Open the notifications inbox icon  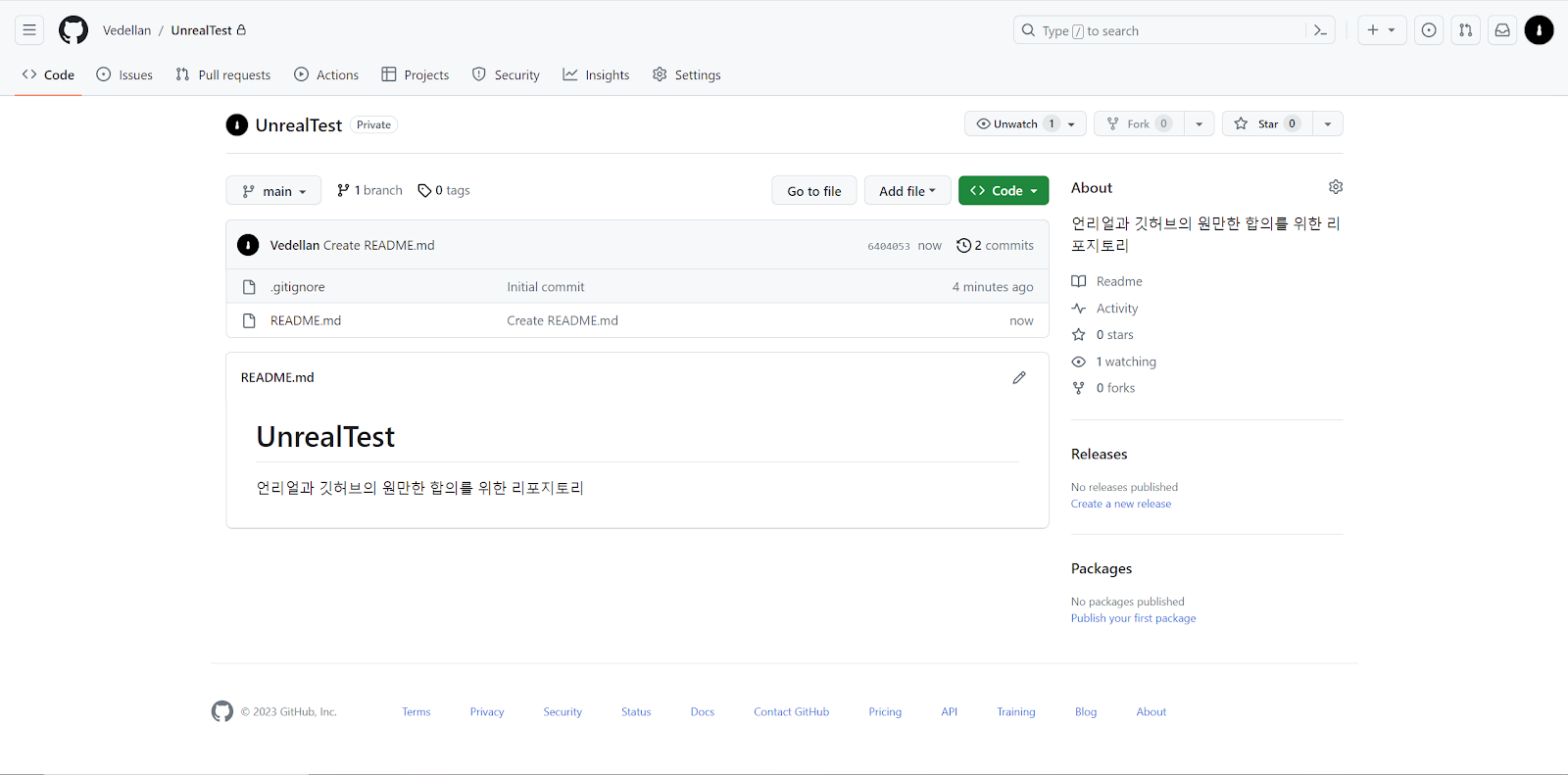(x=1501, y=30)
